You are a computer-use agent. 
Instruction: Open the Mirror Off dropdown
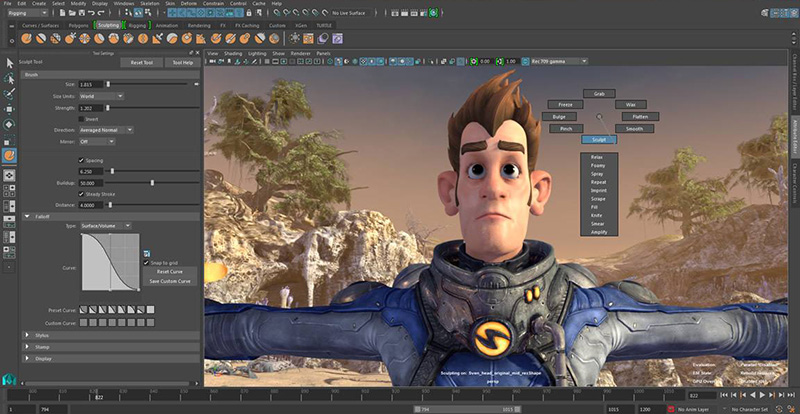[96, 141]
